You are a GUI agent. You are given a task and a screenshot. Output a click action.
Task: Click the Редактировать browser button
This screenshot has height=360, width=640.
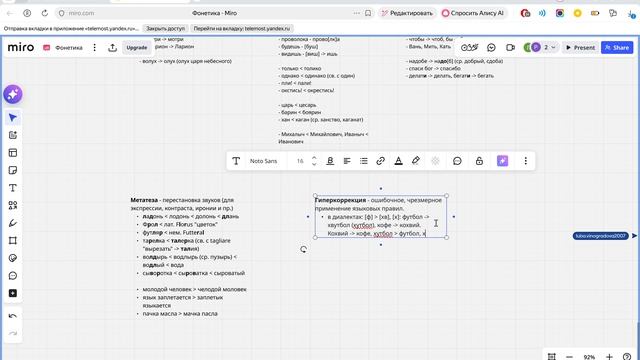point(407,13)
